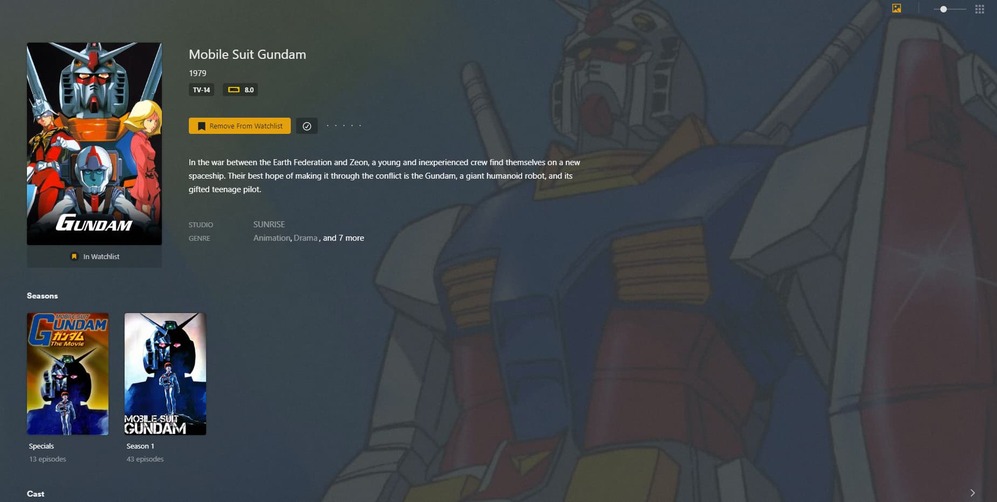Filter by the Drama genre link
This screenshot has width=997, height=502.
305,238
